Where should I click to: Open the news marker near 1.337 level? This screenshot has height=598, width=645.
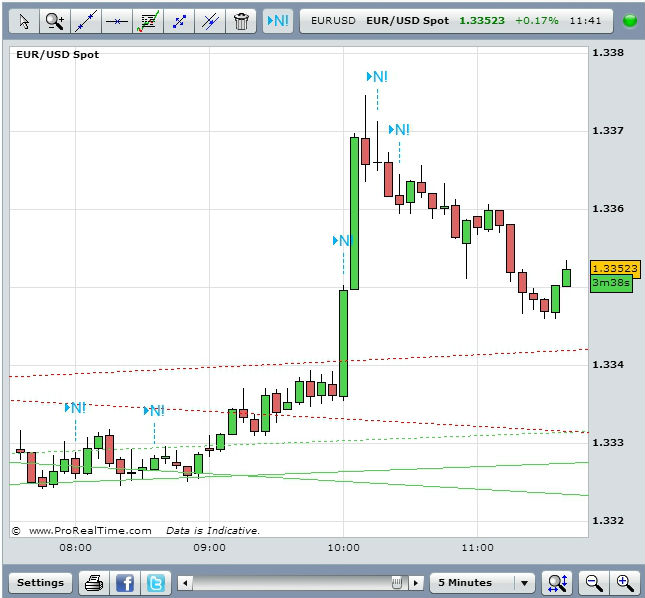click(x=399, y=130)
